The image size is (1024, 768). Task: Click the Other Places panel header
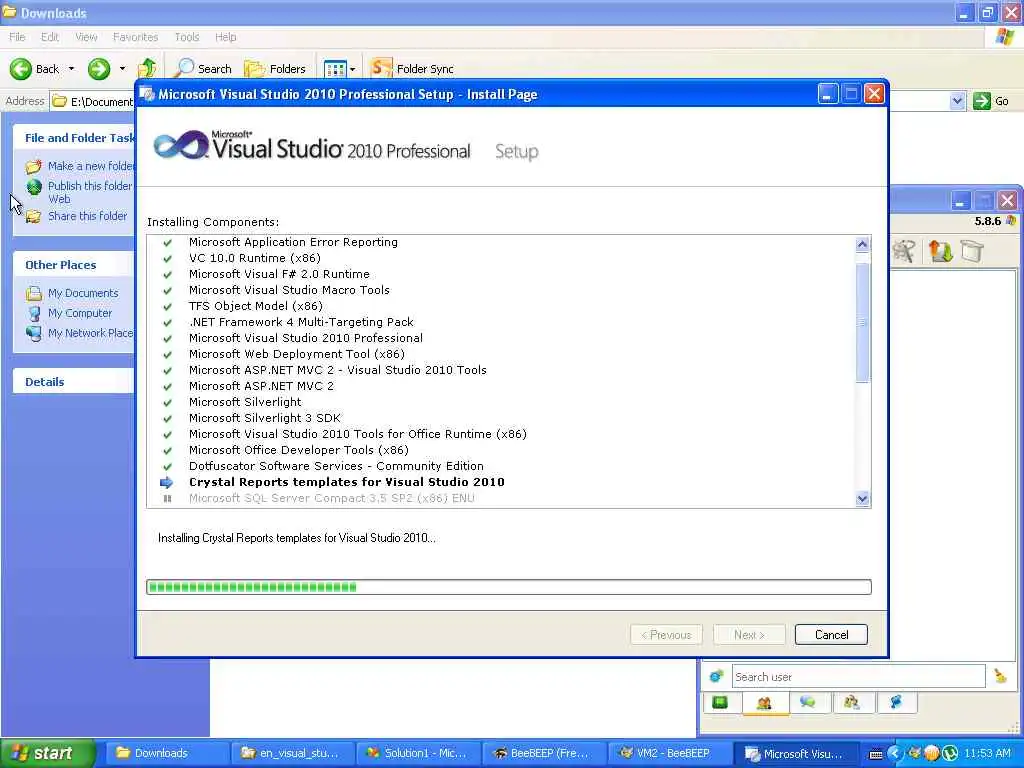pos(73,264)
